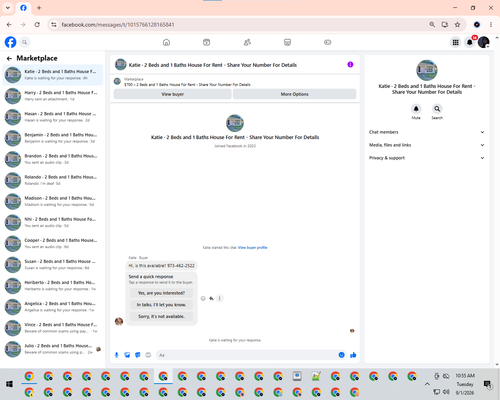This screenshot has height=400, width=500.
Task: Send quick reply 'Sorry, it's not available.'
Action: (161, 316)
